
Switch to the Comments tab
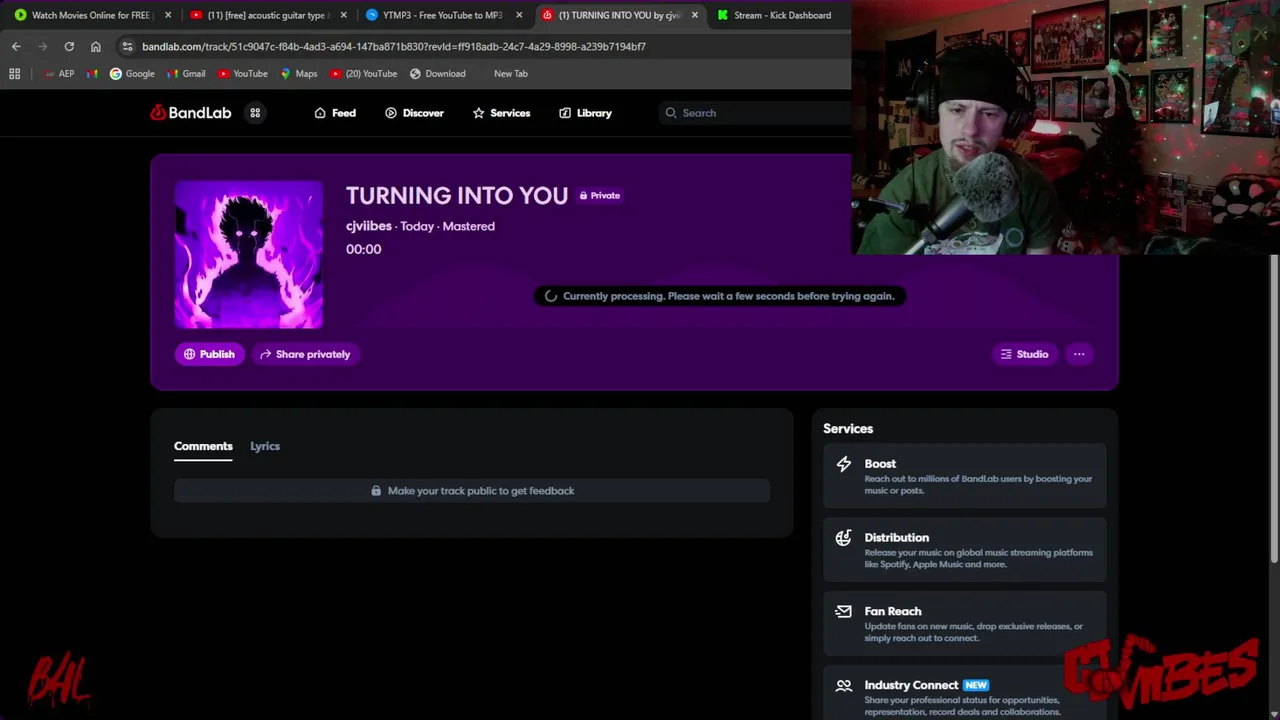coord(203,446)
